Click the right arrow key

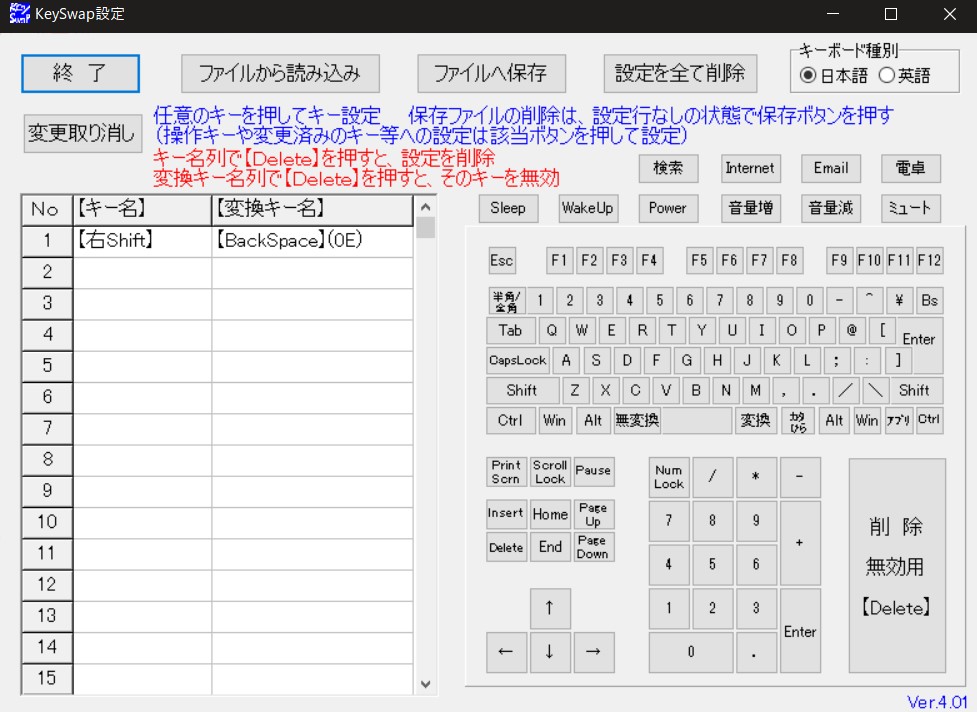tap(593, 652)
